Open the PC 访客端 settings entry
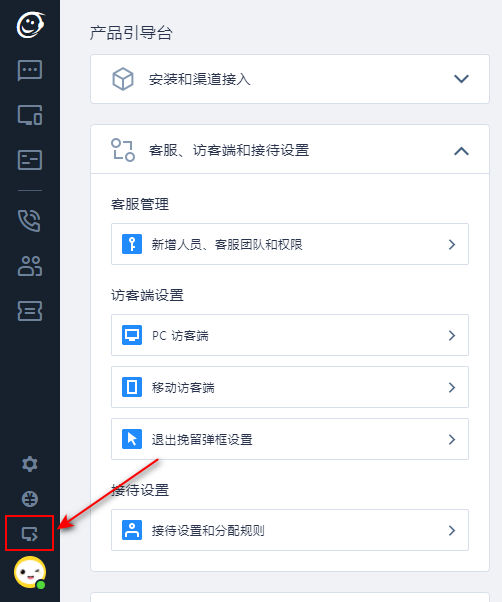502x602 pixels. (290, 335)
